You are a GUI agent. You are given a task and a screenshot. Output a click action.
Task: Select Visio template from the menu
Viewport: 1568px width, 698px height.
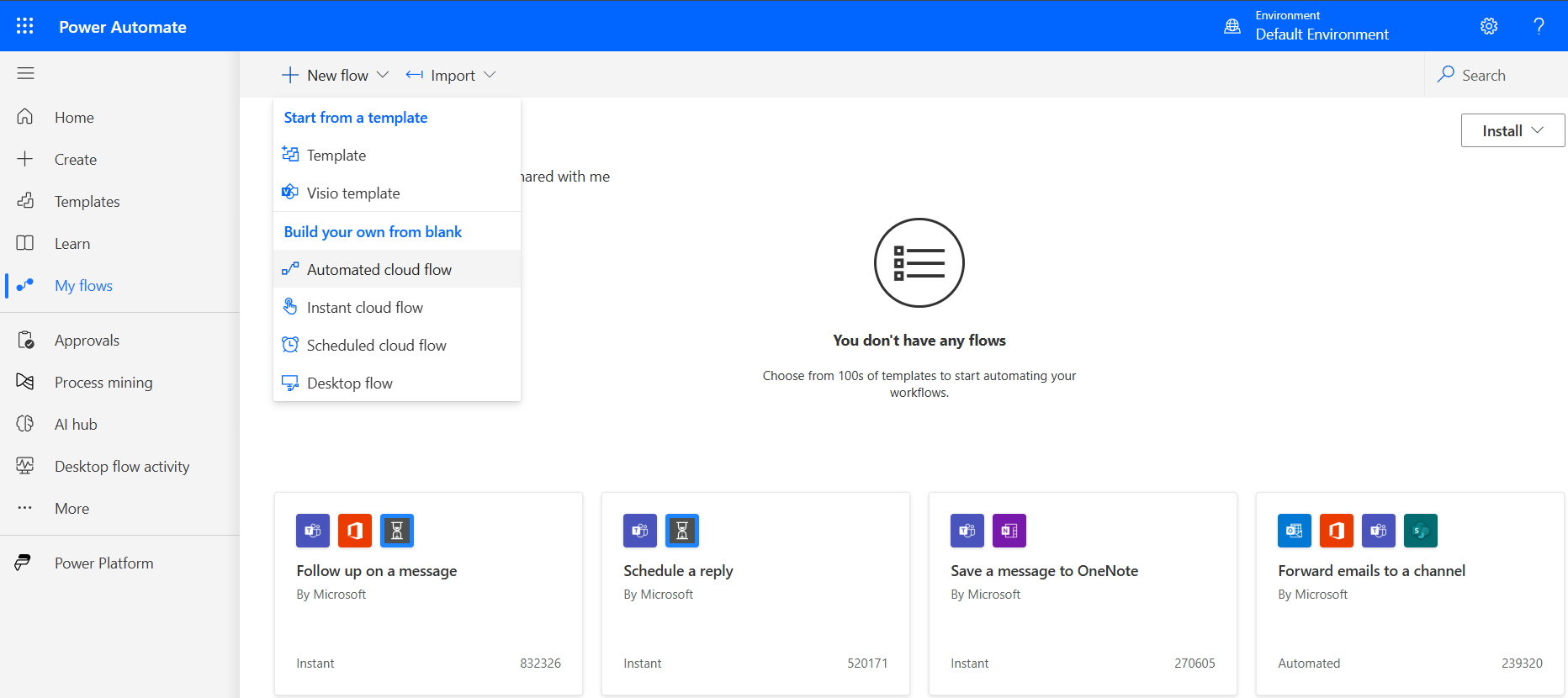(x=397, y=193)
